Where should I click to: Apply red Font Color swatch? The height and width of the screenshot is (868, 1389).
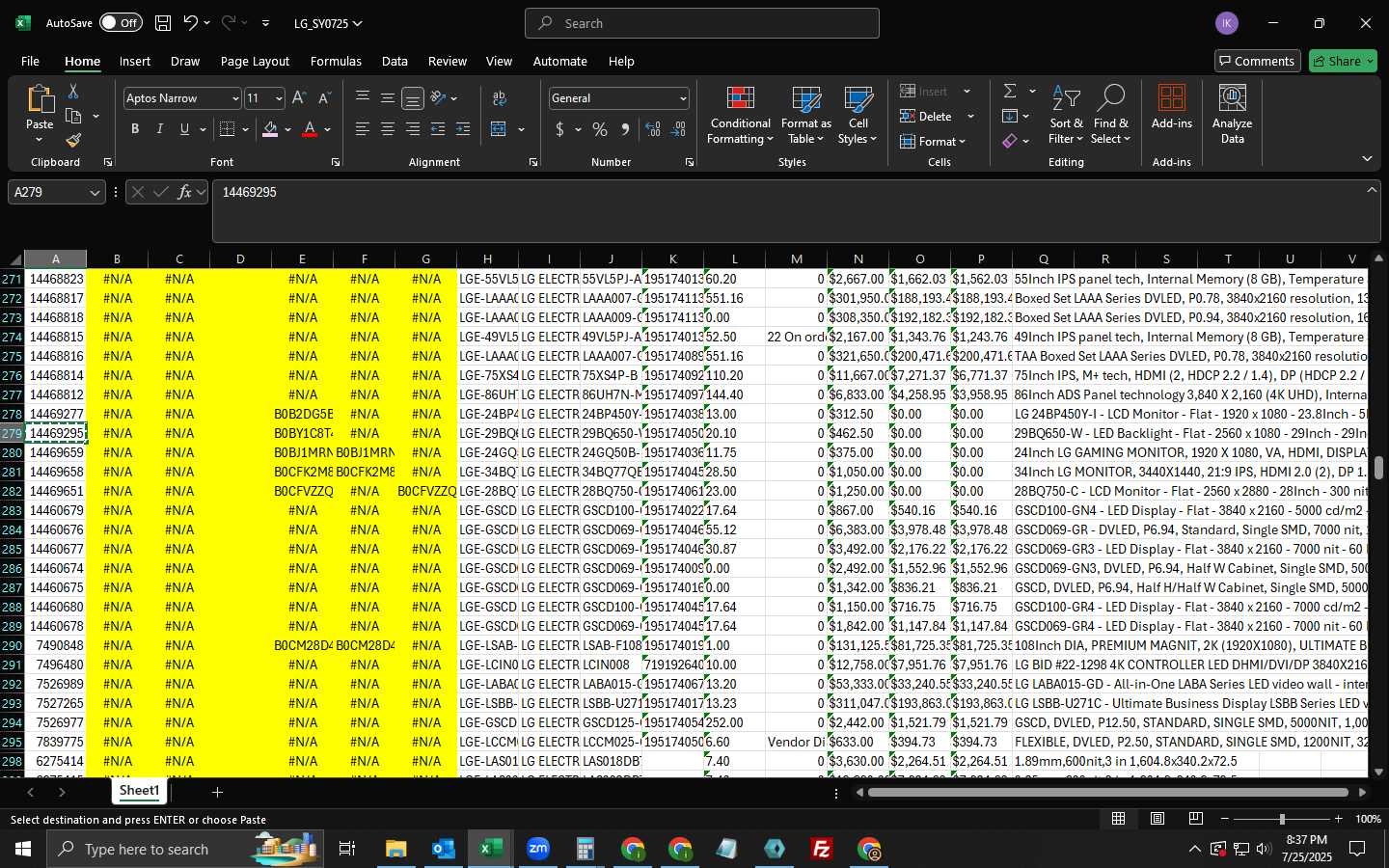(310, 129)
